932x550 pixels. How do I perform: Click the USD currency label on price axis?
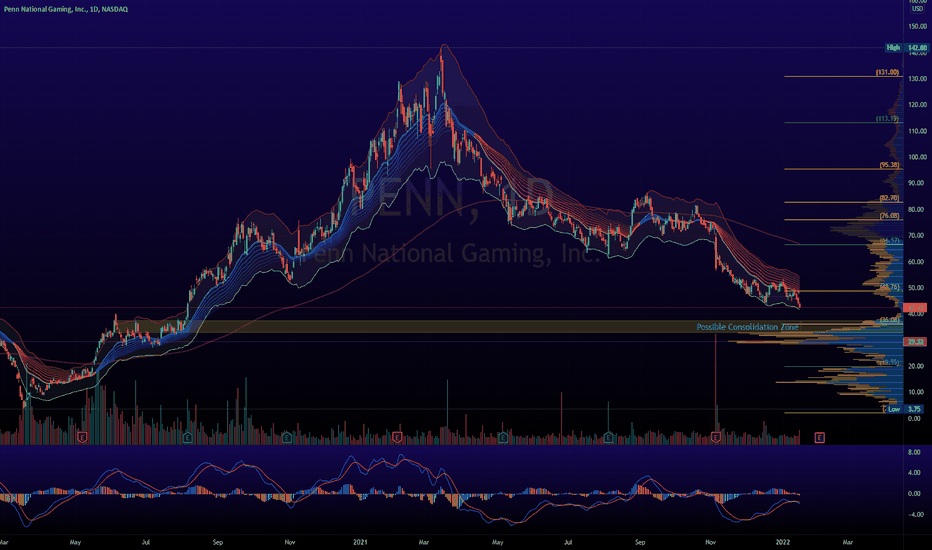917,9
